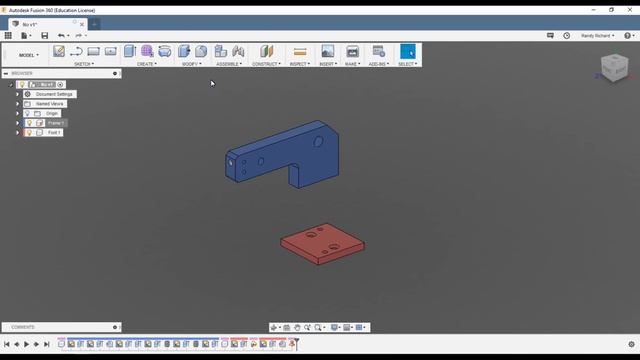640x360 pixels.
Task: Click the Zoom Window magnifier icon
Action: coord(318,327)
